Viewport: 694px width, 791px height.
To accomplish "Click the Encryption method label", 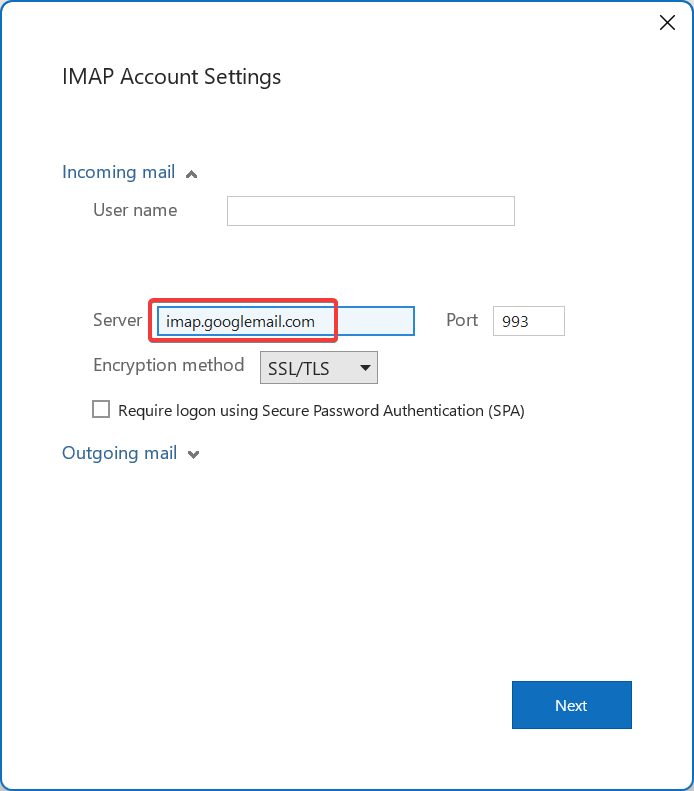I will coord(168,365).
